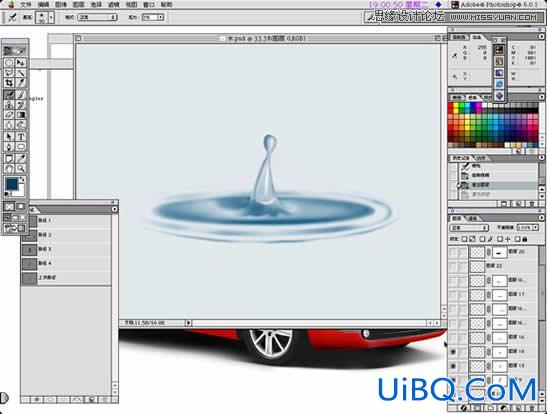Select the Crop tool

(x=9, y=82)
